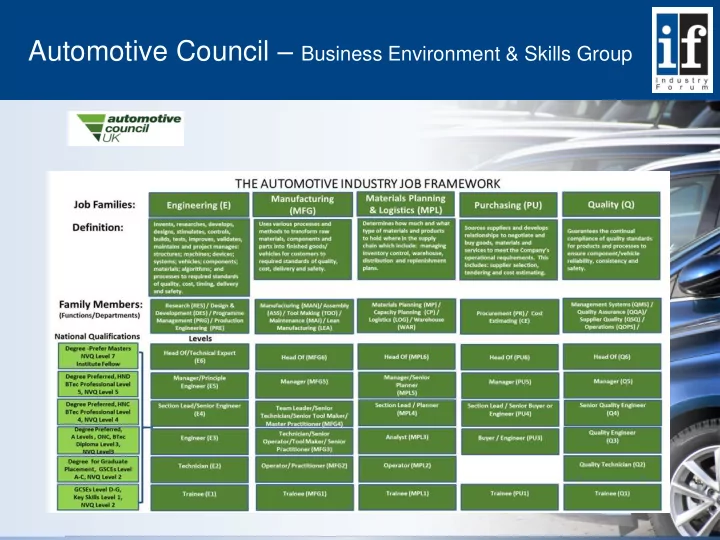
Task: Click 'Degree for Graduate Placement' qualification box
Action: pos(98,469)
